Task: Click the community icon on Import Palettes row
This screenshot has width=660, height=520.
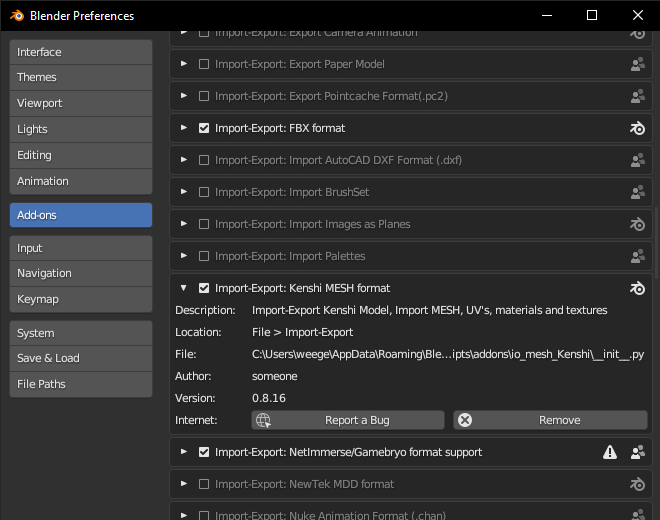Action: click(637, 256)
